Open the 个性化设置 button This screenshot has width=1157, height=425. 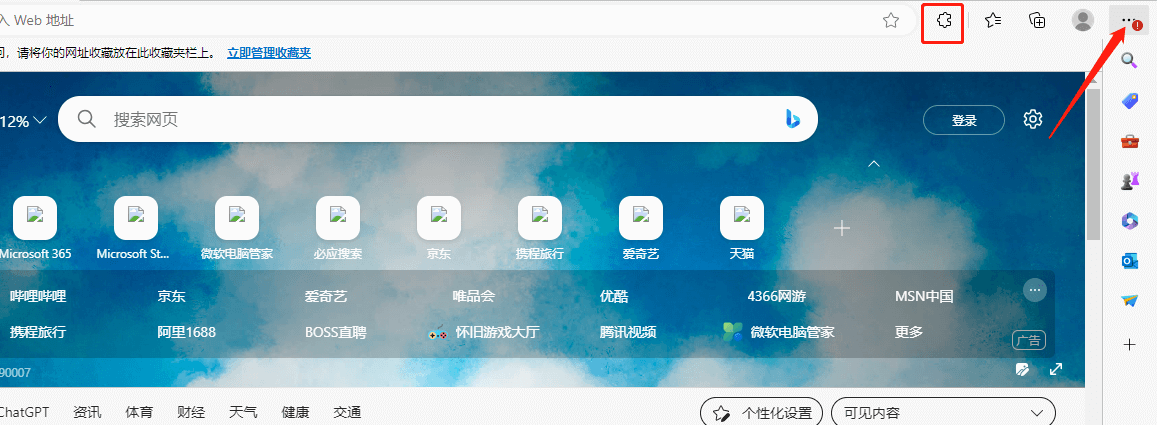coord(761,412)
